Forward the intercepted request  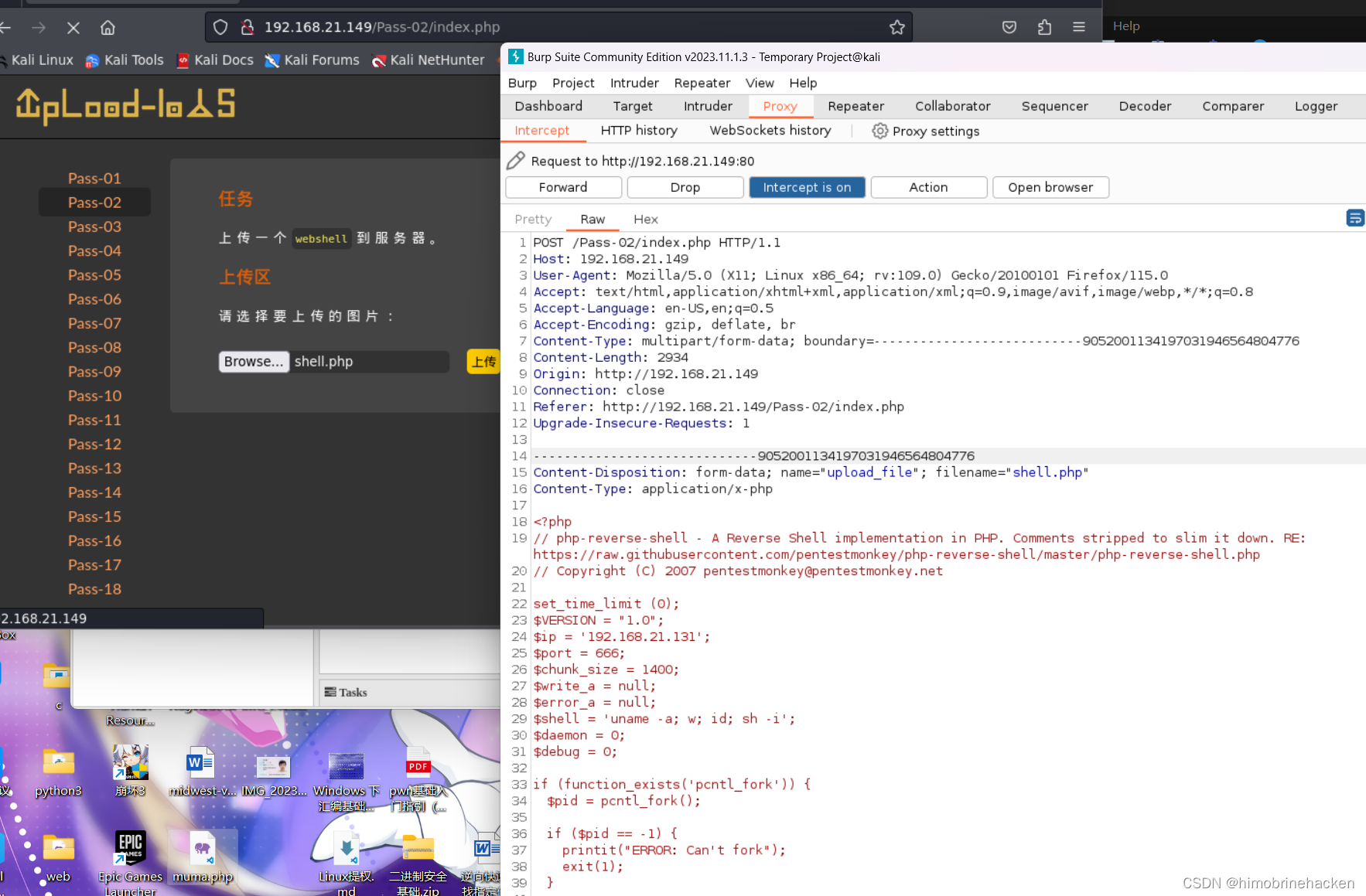(x=563, y=187)
